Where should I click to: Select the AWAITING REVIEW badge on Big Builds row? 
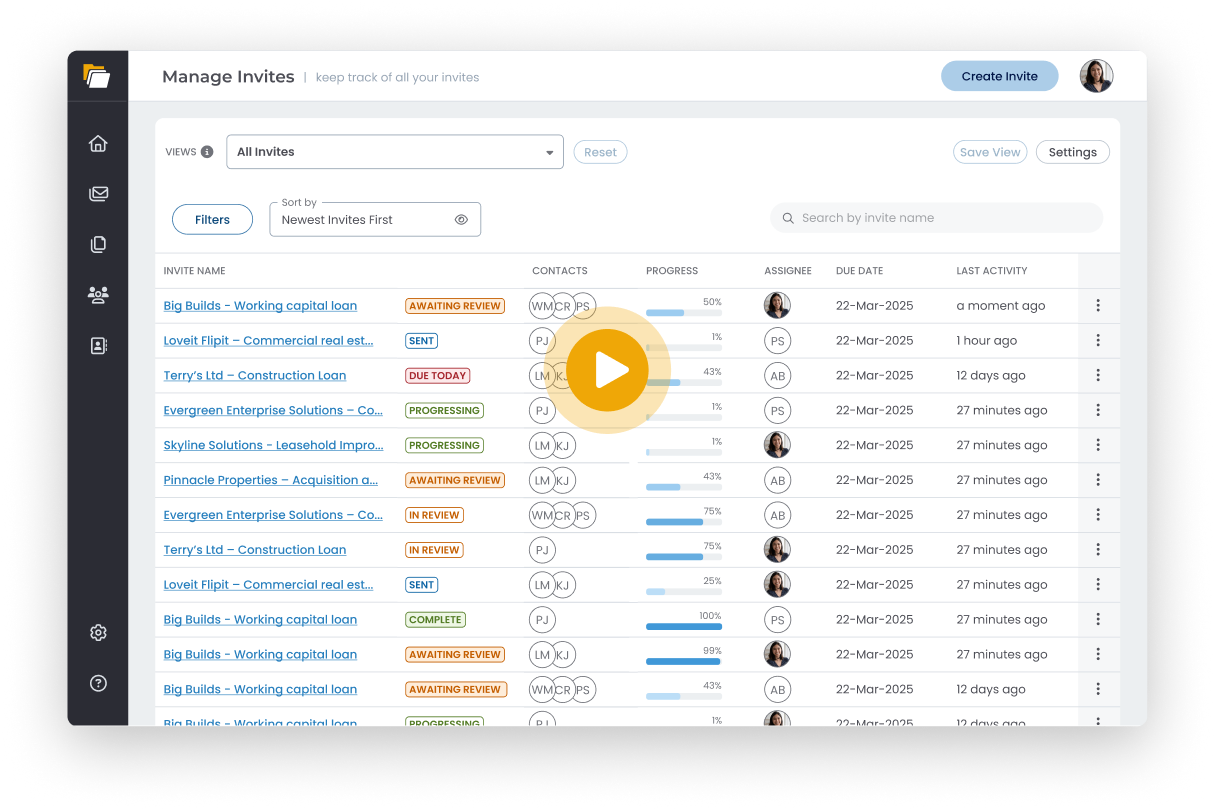(455, 305)
